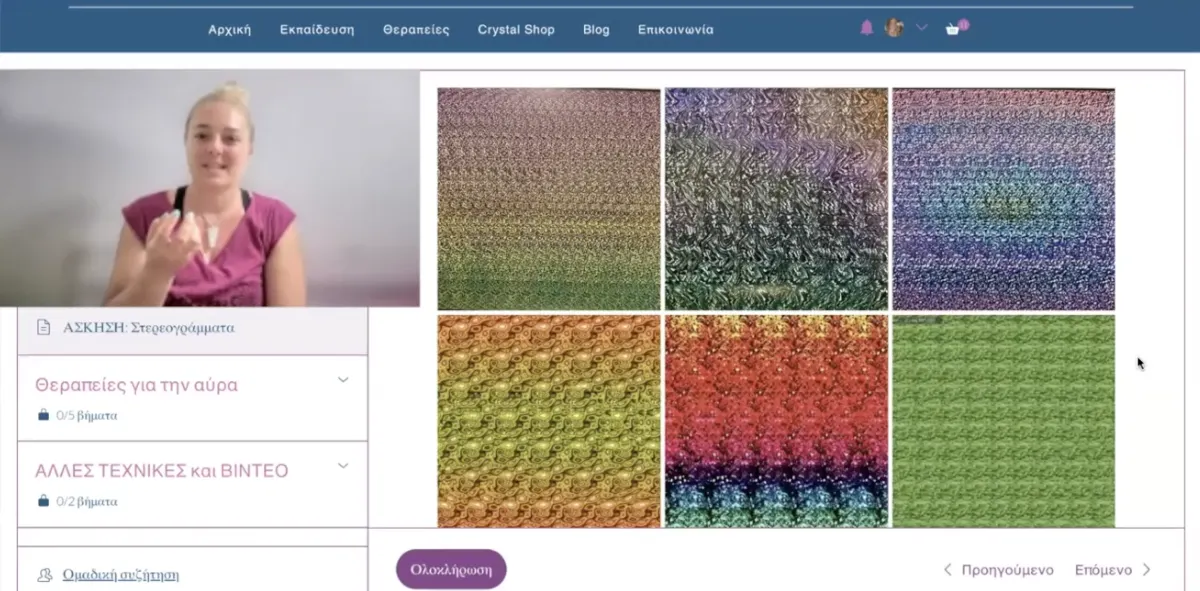Click the lock icon next to 0/2 βήματα
This screenshot has height=591, width=1200.
(x=43, y=501)
